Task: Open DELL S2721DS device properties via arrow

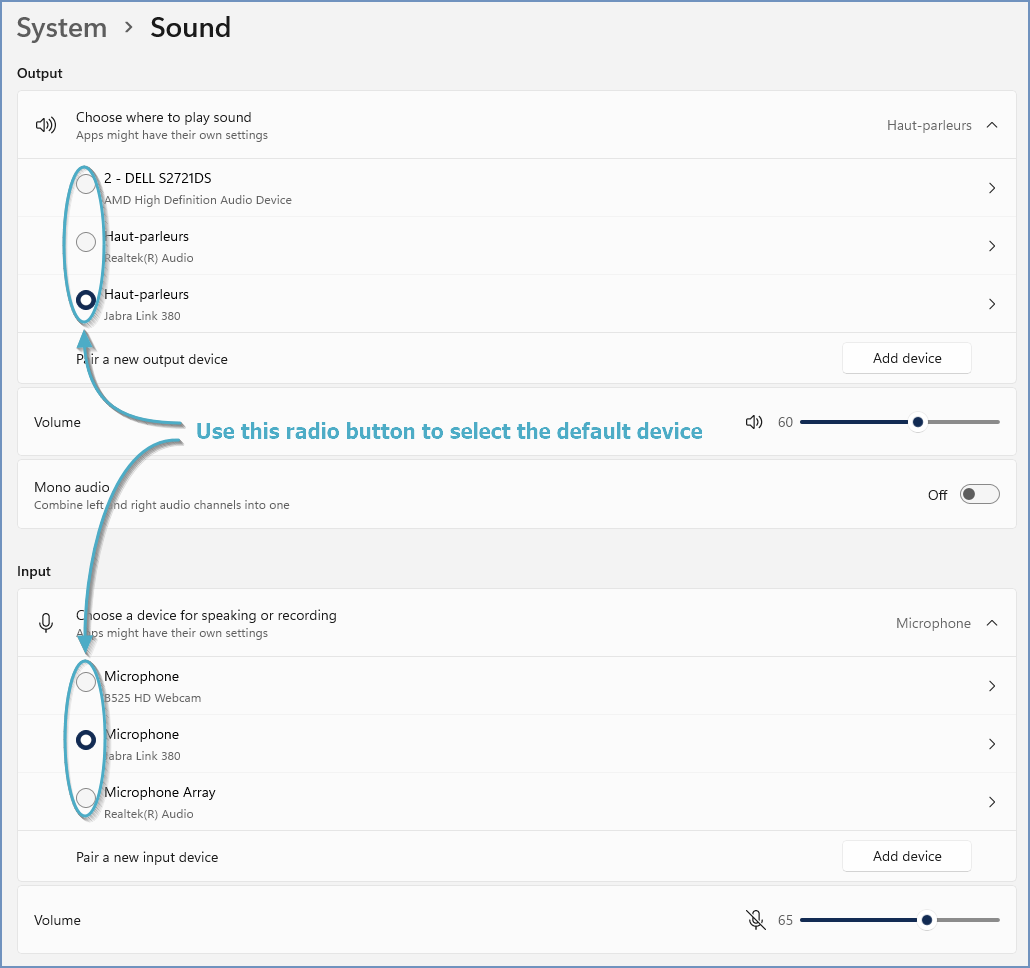Action: click(x=992, y=187)
